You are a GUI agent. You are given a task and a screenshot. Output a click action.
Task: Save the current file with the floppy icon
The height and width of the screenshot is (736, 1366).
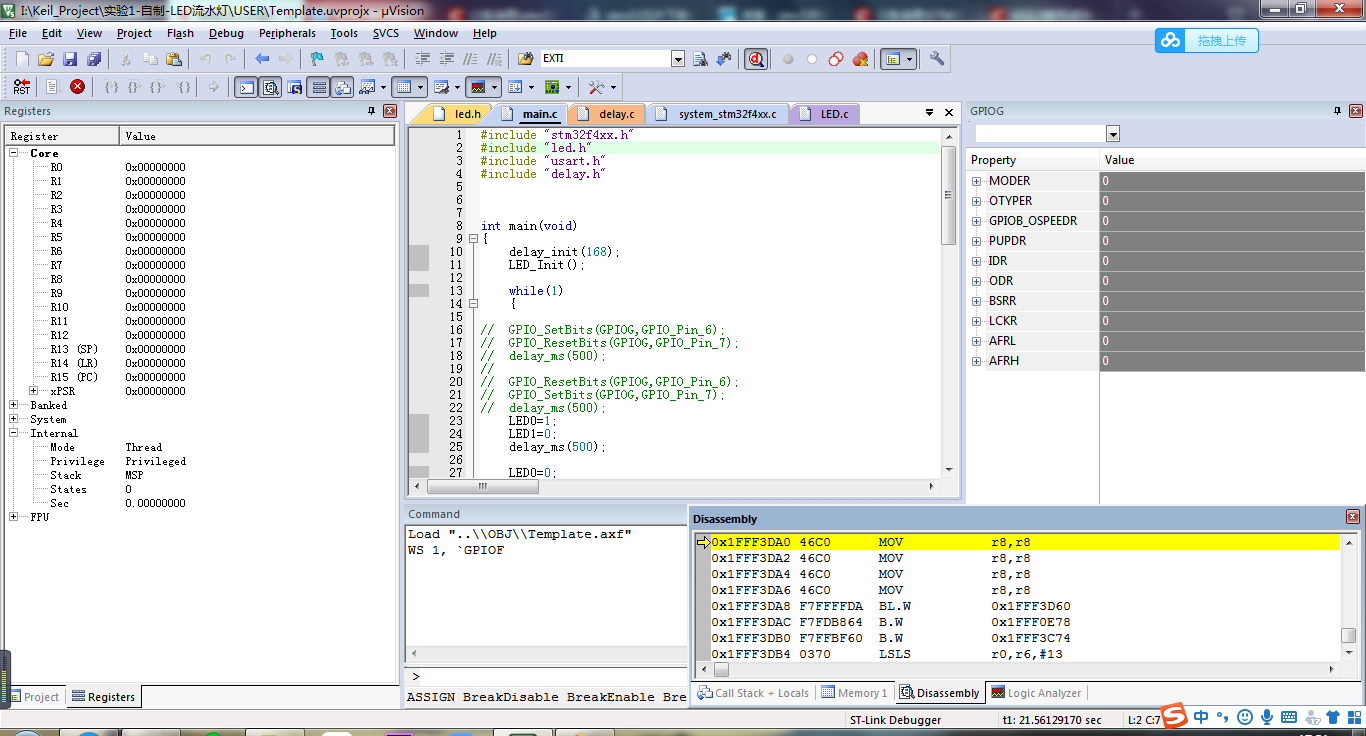70,59
